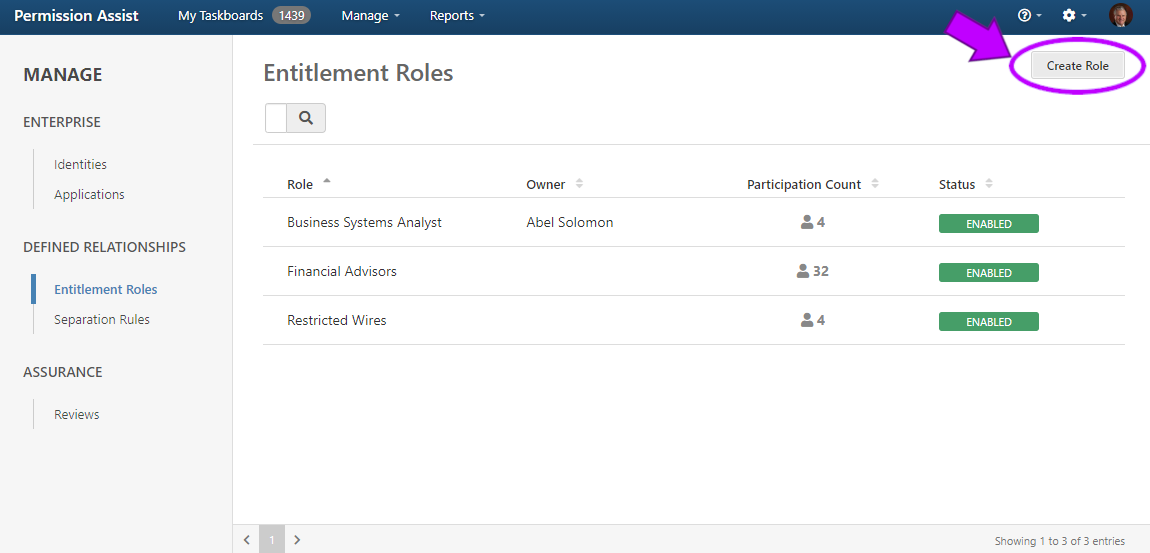
Task: Click participant icon for Restricted Wires
Action: point(807,321)
